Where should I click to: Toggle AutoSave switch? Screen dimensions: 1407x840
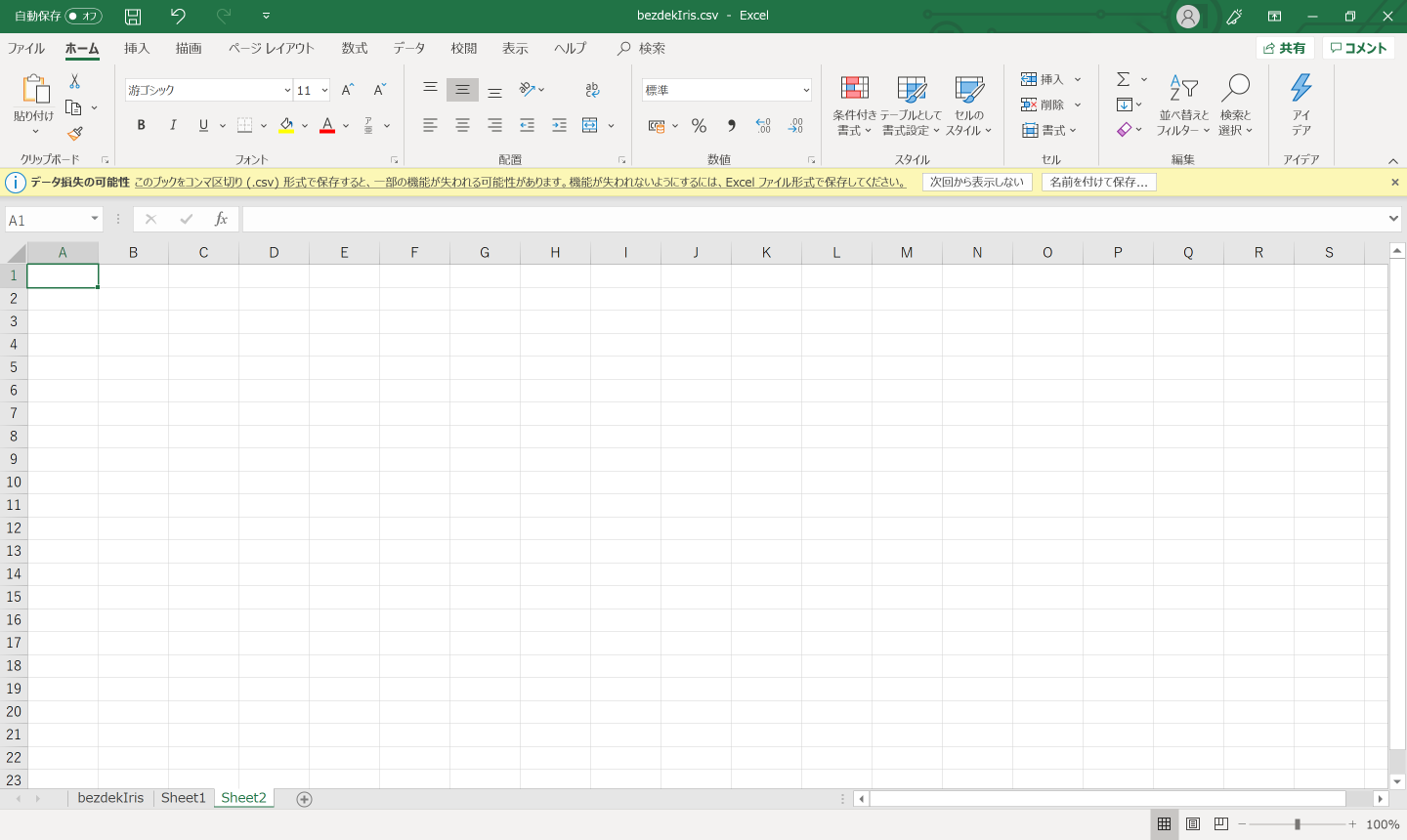[x=84, y=16]
